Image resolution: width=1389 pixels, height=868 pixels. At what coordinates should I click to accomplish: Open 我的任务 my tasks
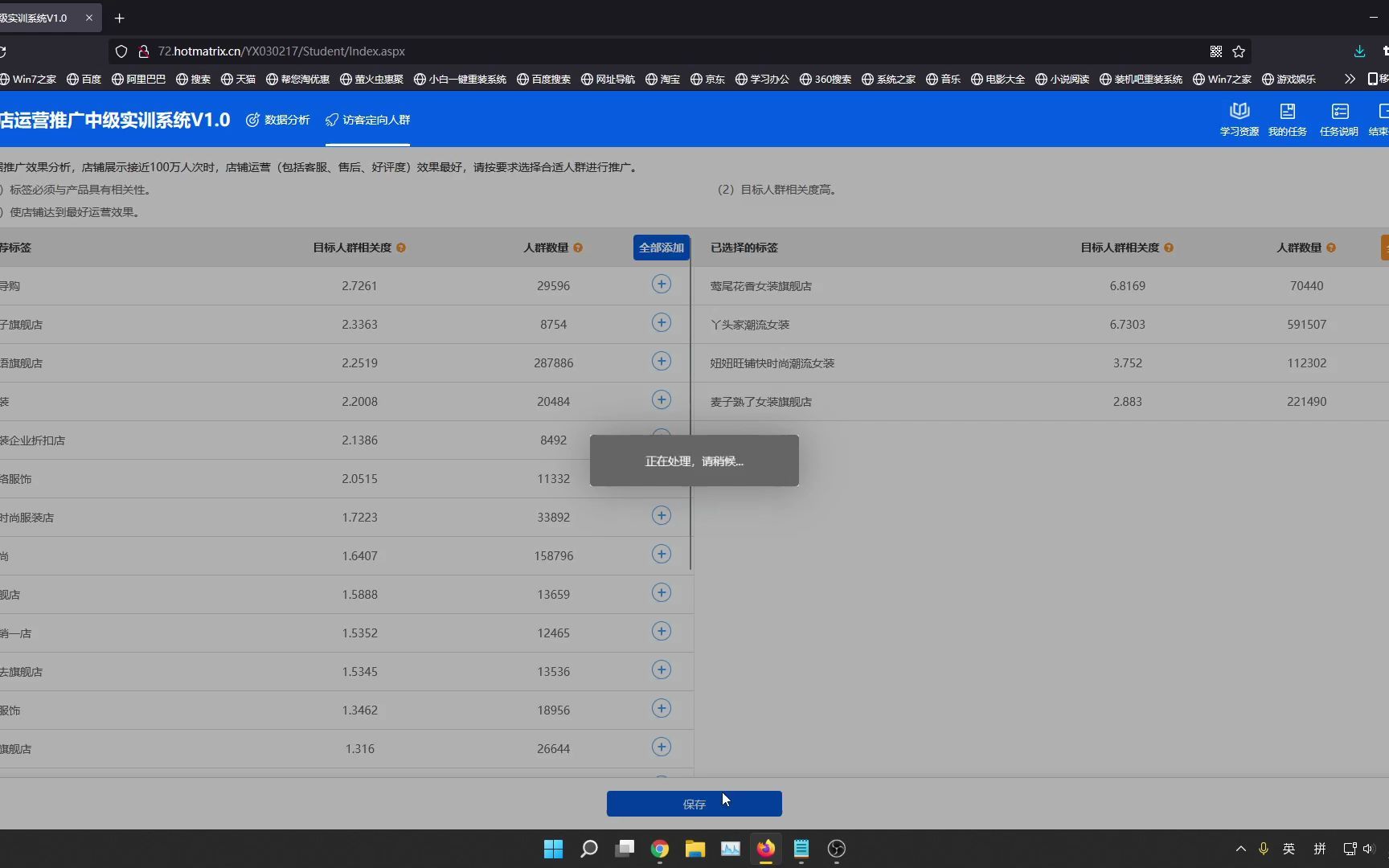tap(1287, 119)
